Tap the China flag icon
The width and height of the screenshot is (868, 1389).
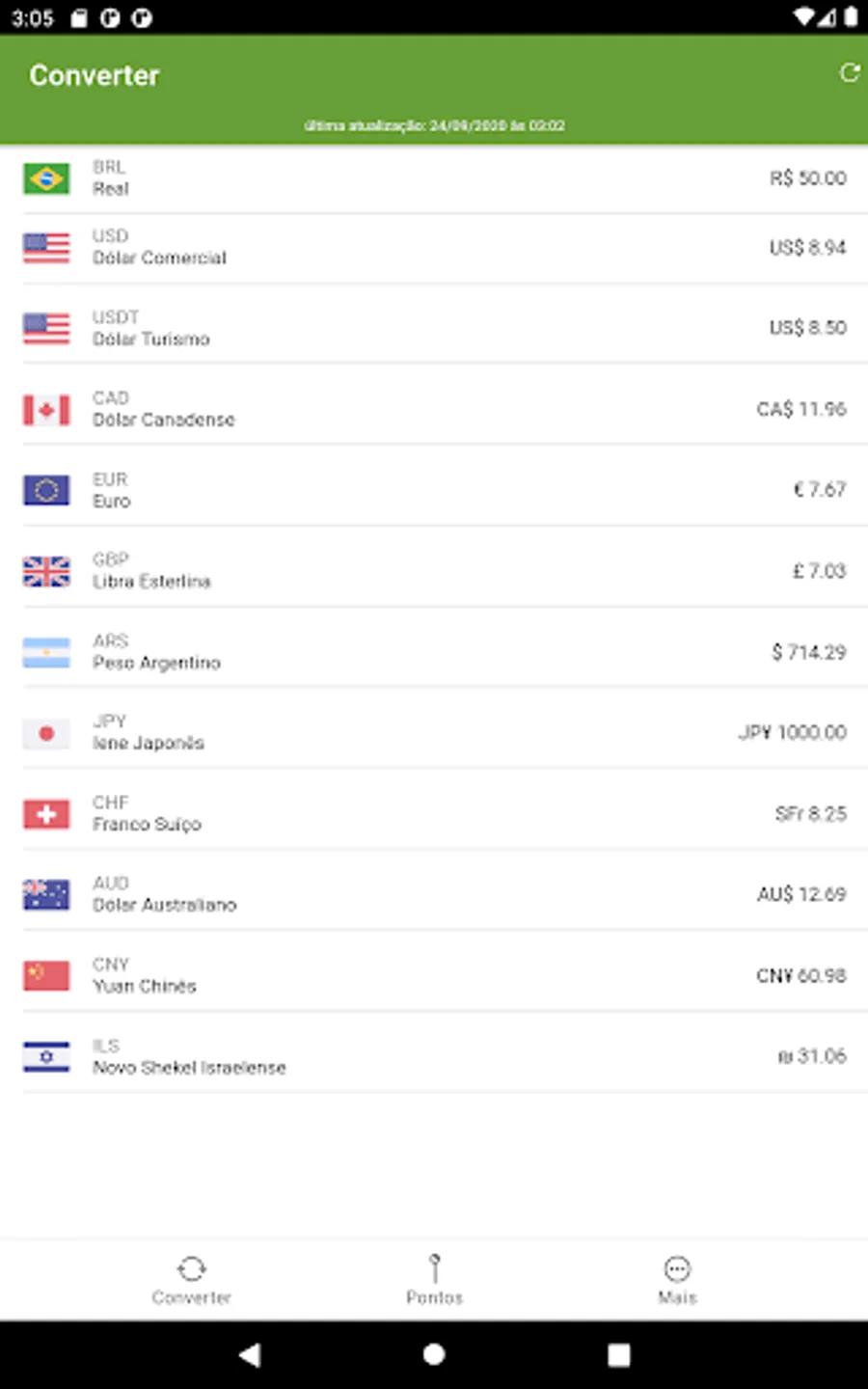click(46, 976)
